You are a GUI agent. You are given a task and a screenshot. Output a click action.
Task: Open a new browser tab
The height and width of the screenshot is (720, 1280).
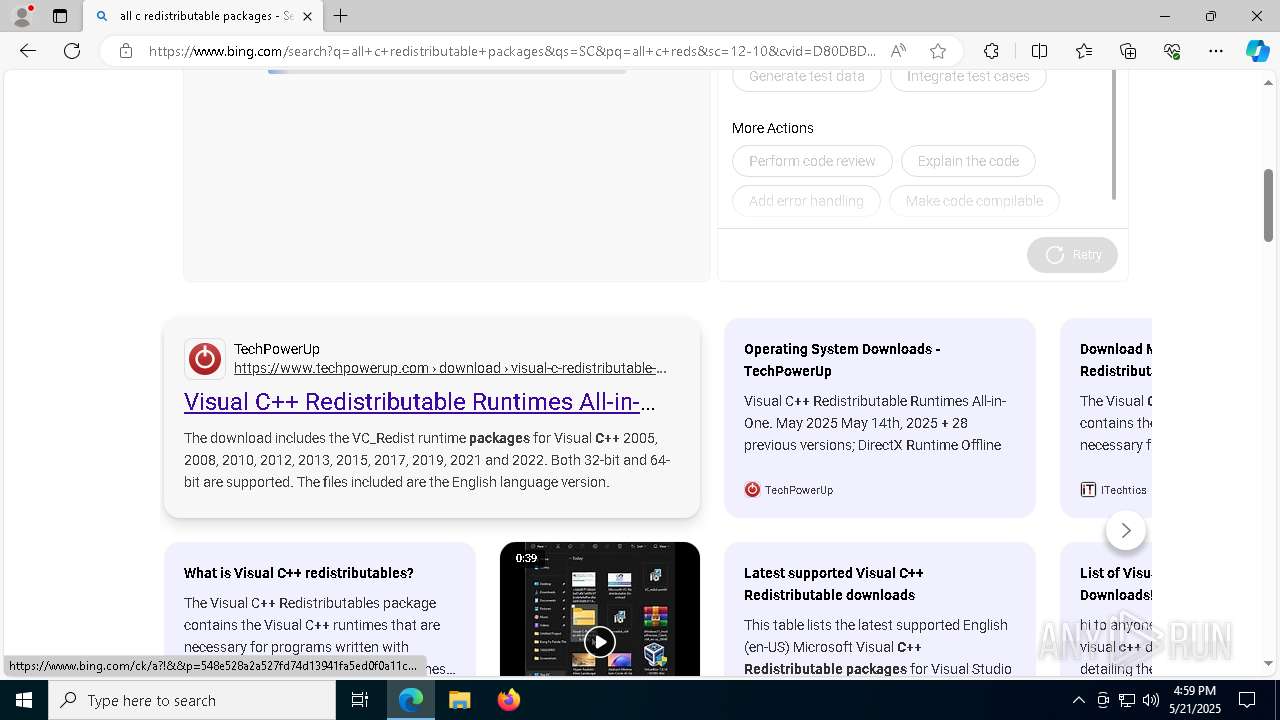coord(340,16)
